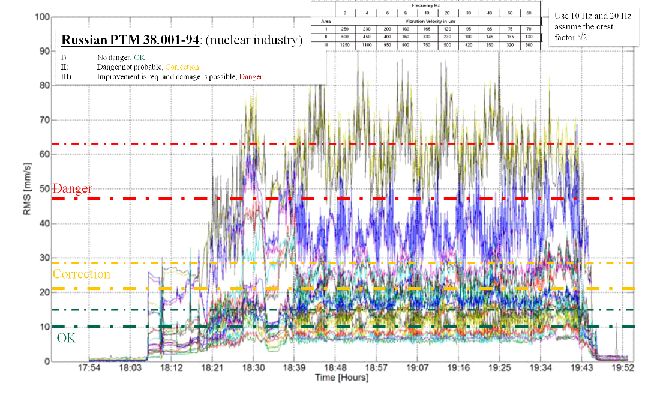The image size is (654, 405).
Task: Click the 'Time [Hours]' x-axis label
Action: tap(341, 381)
